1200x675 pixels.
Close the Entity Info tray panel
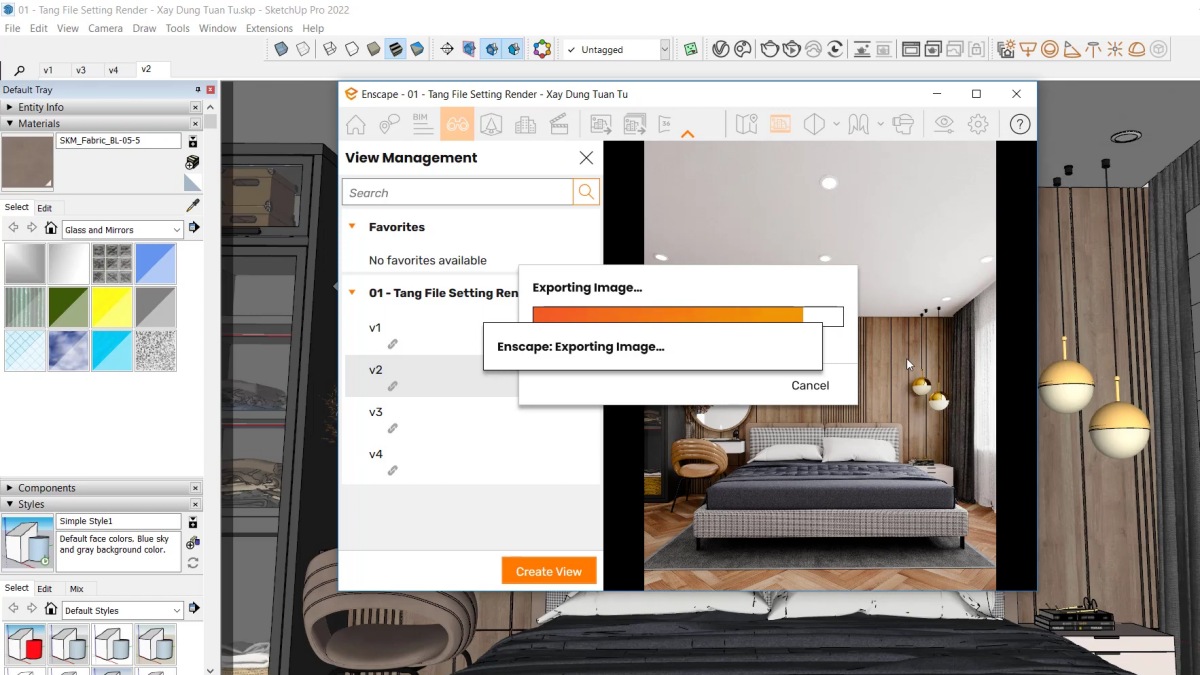[x=196, y=107]
